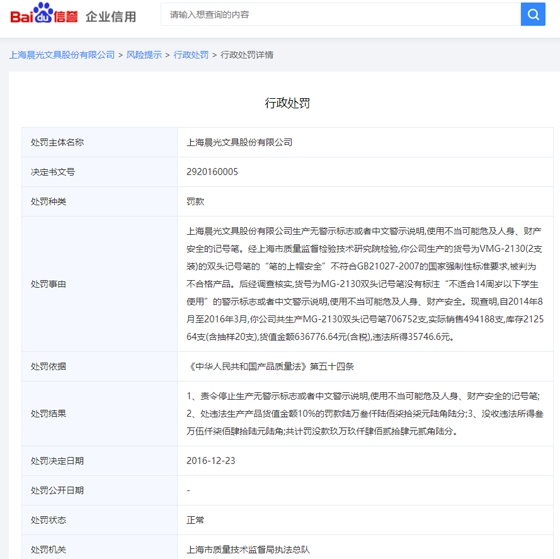Select 决定书文号 label cell
Viewport: 560px width, 559px height.
(x=100, y=172)
